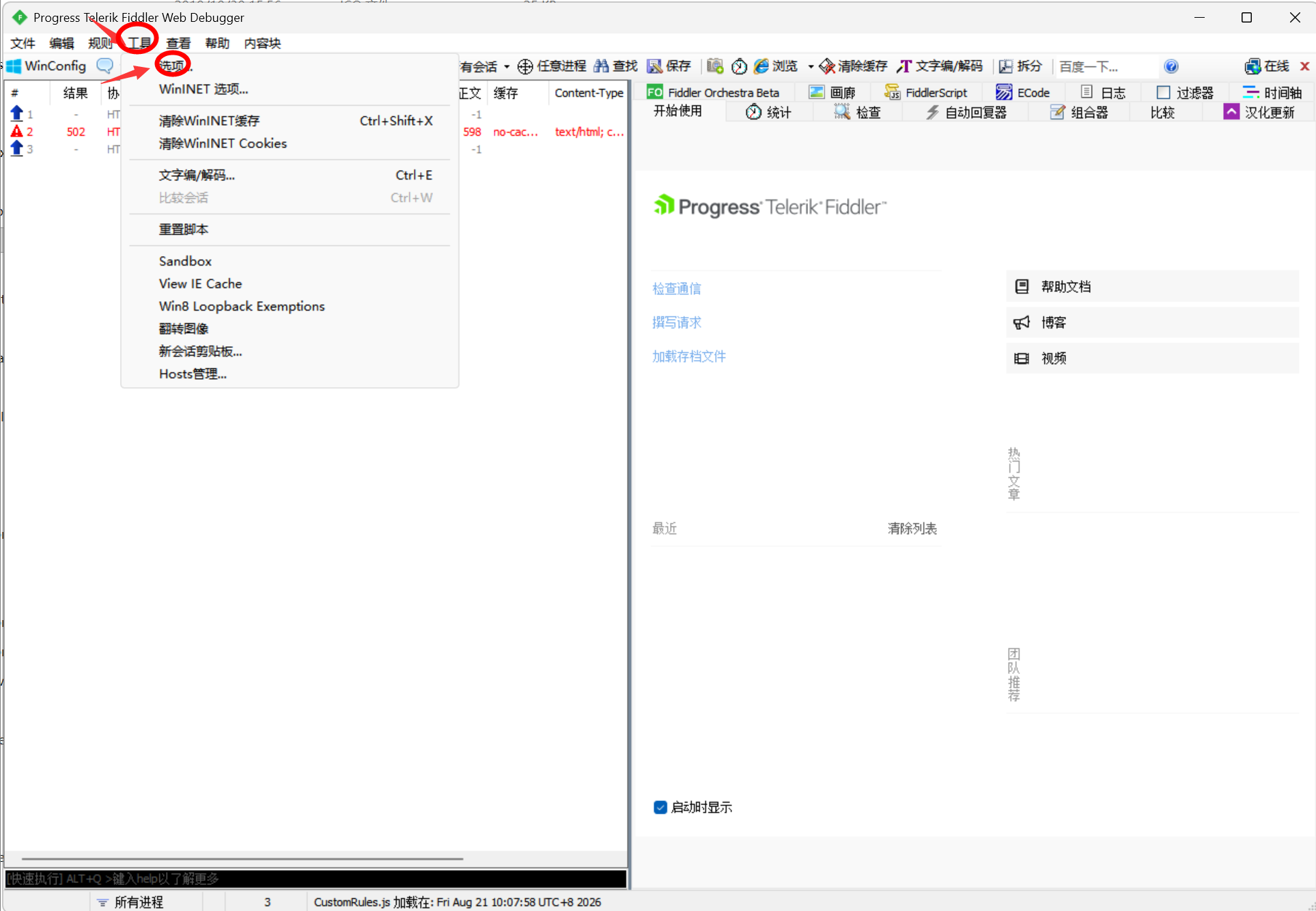Open the Edit (编辑) menu
The width and height of the screenshot is (1316, 911).
pyautogui.click(x=61, y=43)
